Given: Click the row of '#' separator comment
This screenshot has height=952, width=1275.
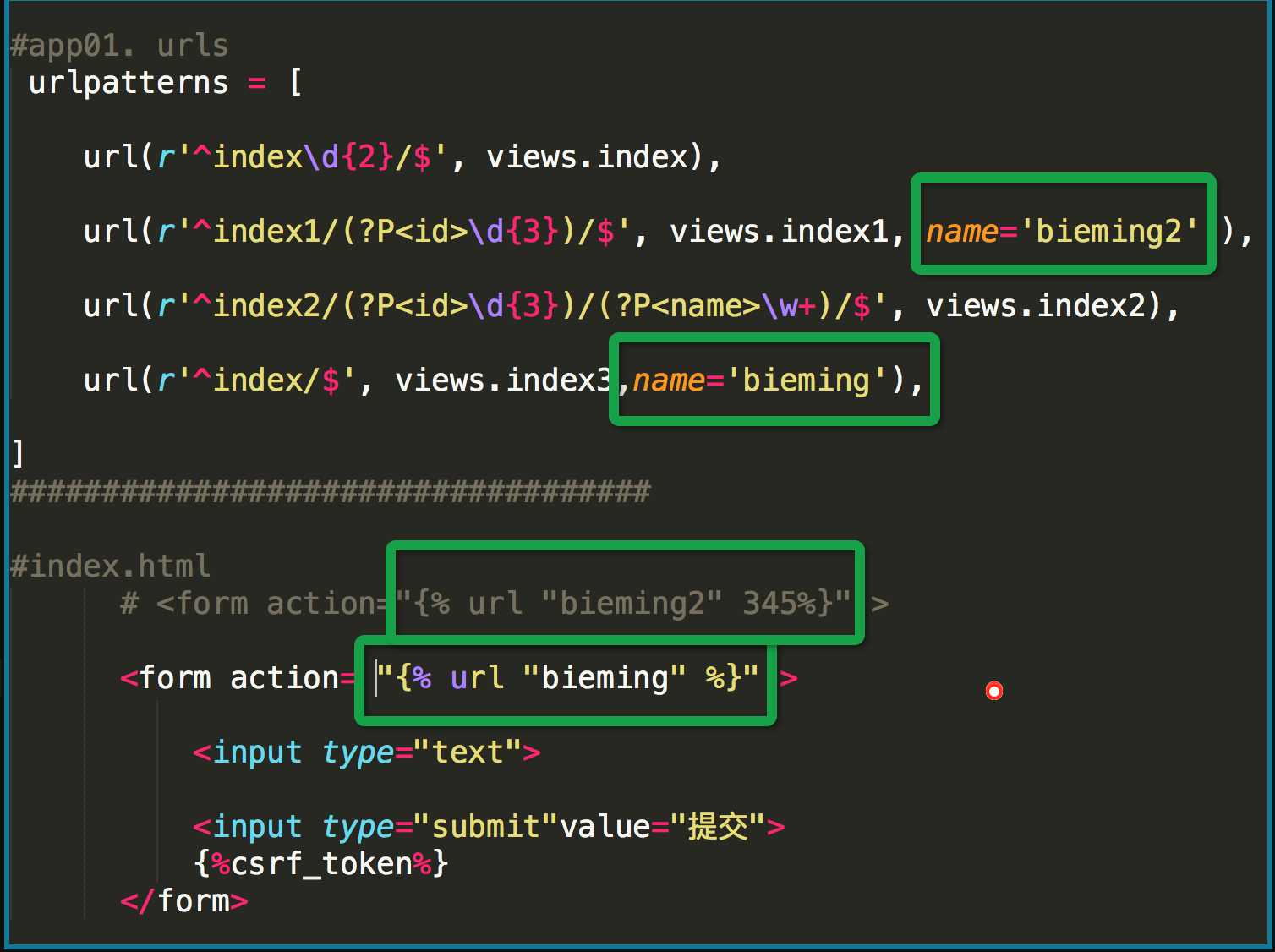Looking at the screenshot, I should pos(331,492).
